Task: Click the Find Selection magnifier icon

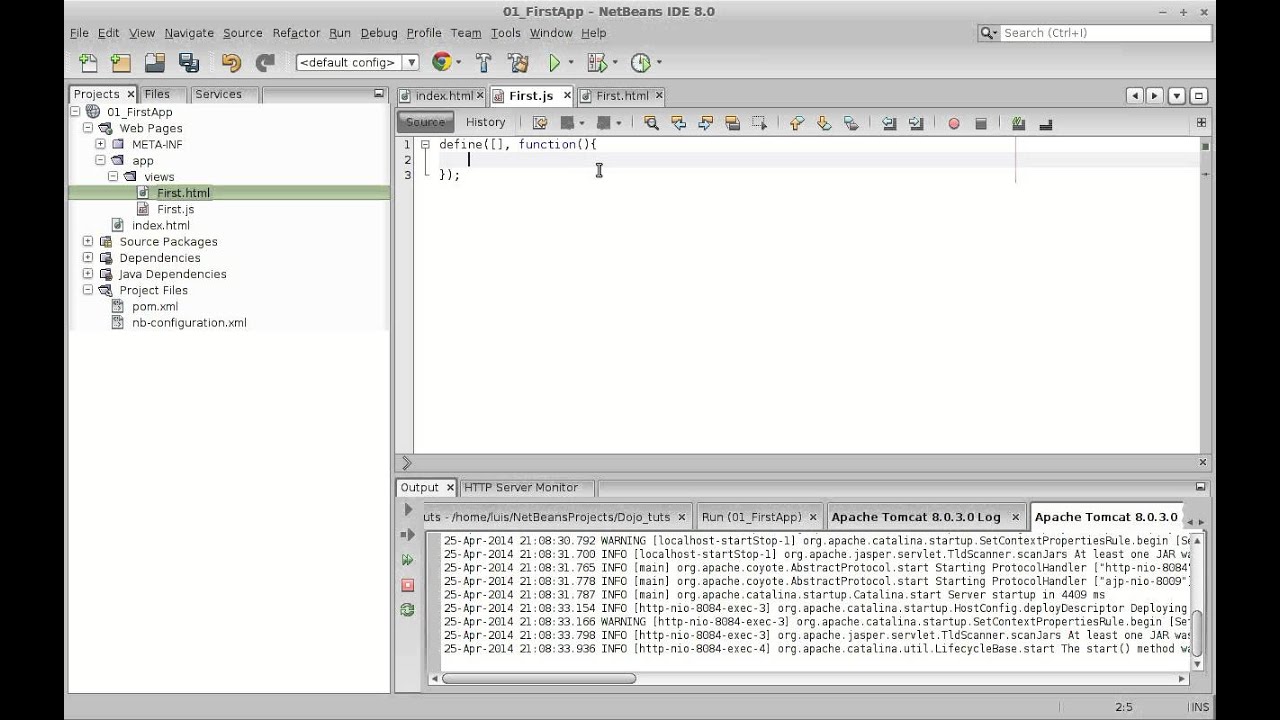Action: pos(651,123)
